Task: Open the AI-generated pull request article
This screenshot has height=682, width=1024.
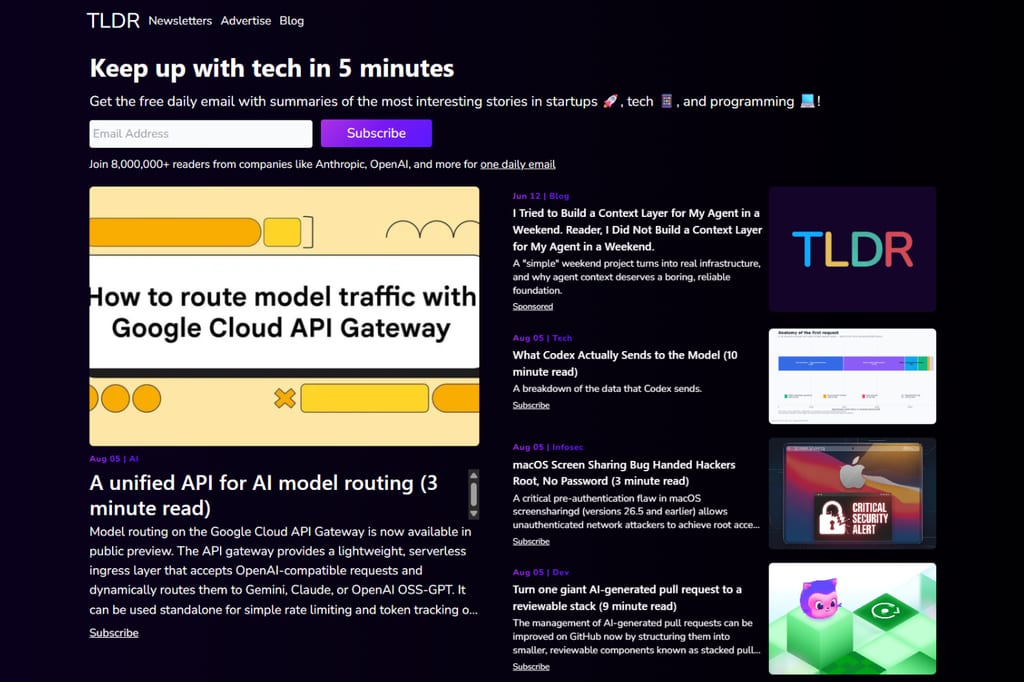Action: pos(627,598)
